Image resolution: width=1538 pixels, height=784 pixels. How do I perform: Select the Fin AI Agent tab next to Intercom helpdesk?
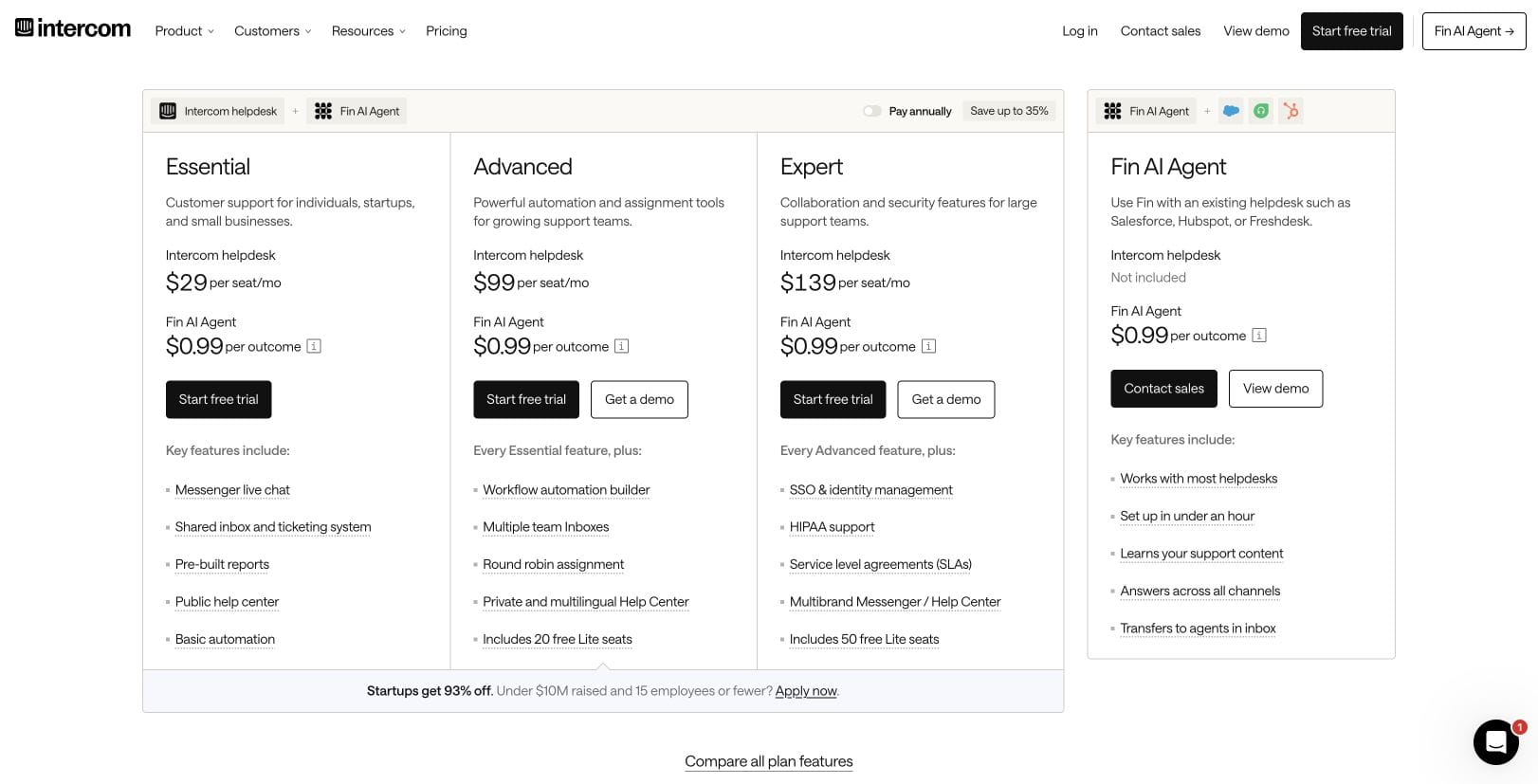click(357, 111)
